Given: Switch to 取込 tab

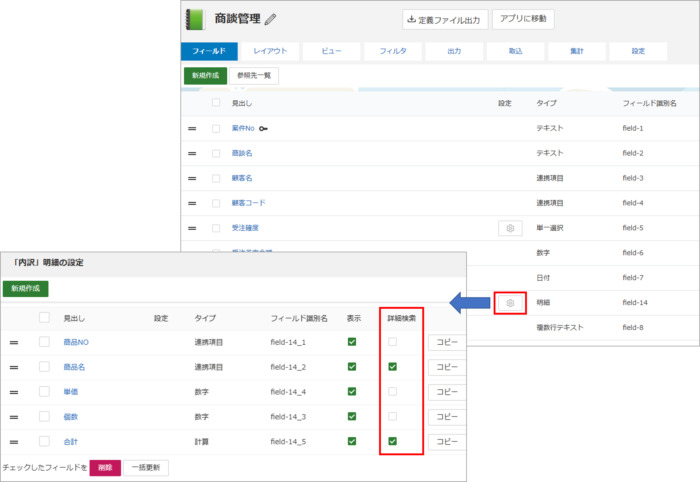Looking at the screenshot, I should click(516, 51).
